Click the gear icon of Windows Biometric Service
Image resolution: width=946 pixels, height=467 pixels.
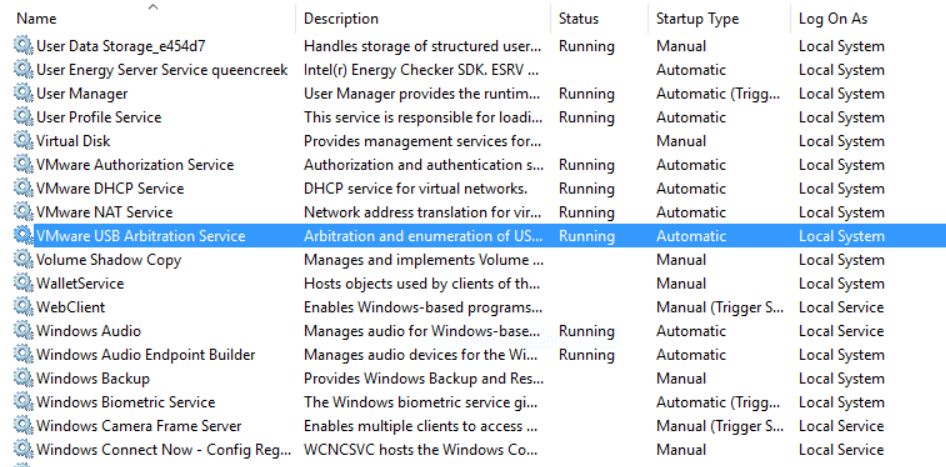tap(23, 402)
